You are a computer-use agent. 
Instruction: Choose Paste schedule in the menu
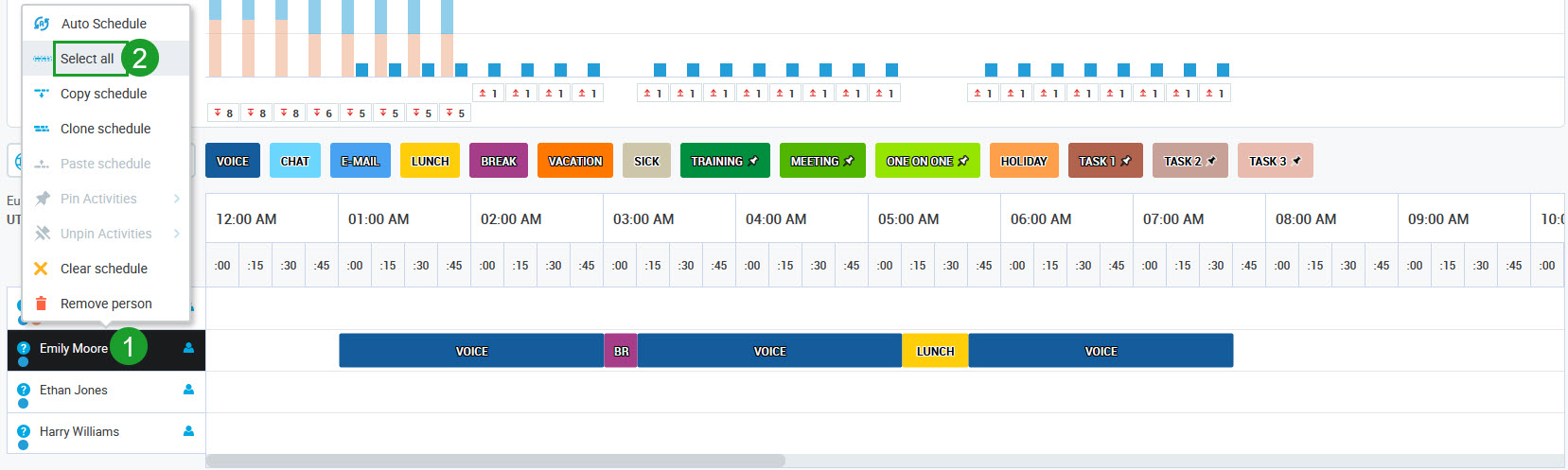coord(105,164)
